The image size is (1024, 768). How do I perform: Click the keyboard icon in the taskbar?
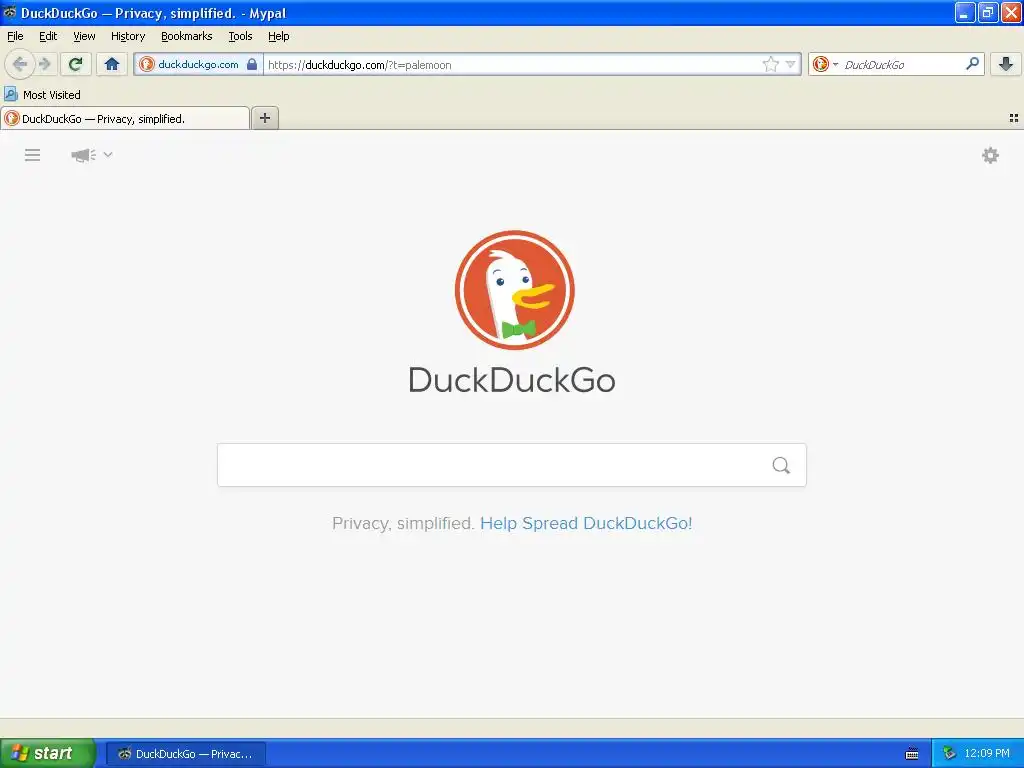pos(912,754)
